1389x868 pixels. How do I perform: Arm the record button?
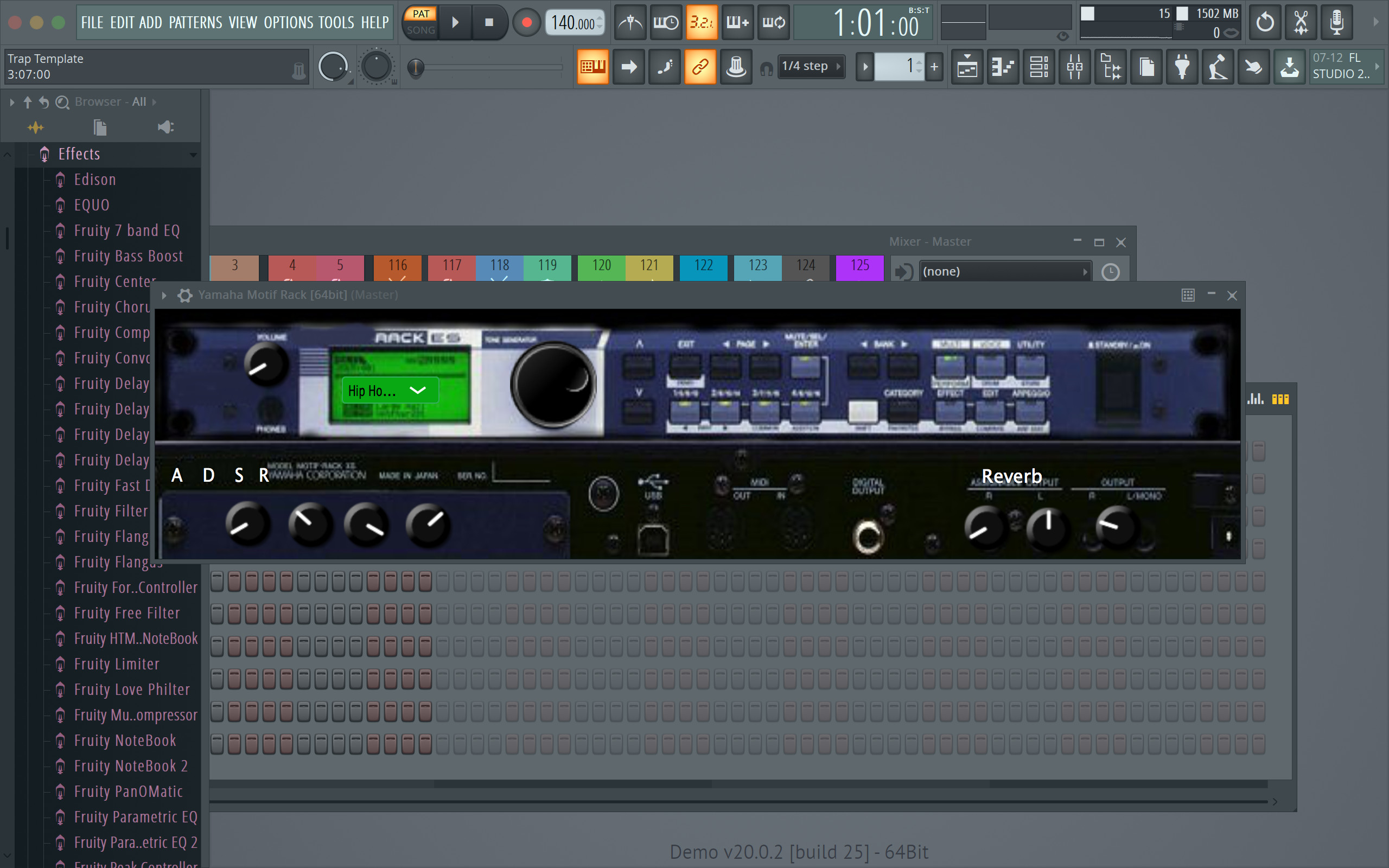[x=526, y=22]
